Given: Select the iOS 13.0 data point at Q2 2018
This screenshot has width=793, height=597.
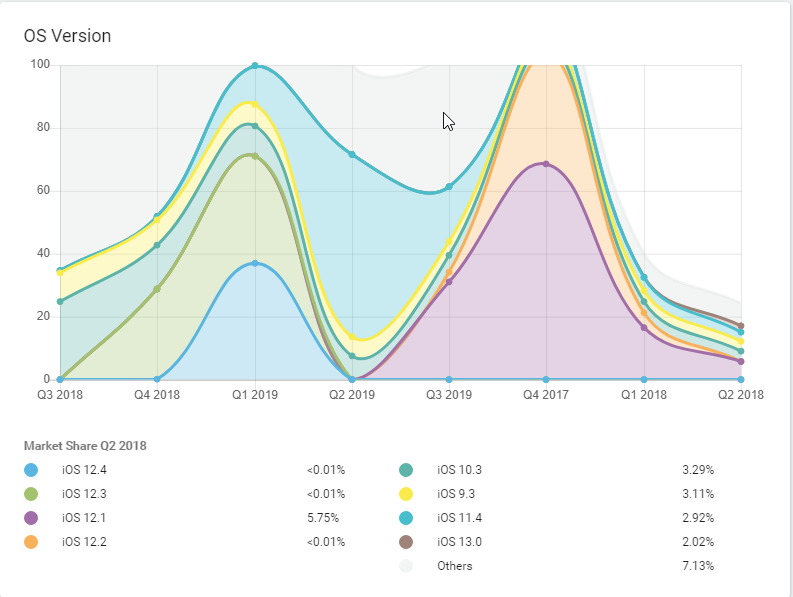Looking at the screenshot, I should 740,326.
